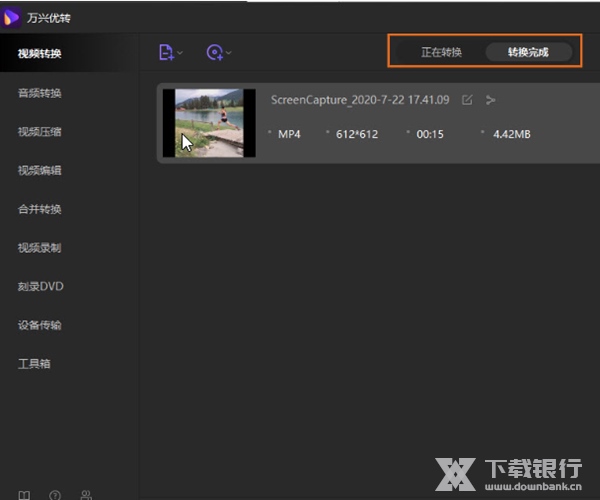The width and height of the screenshot is (600, 500).
Task: Open the user guide book icon
Action: pyautogui.click(x=24, y=495)
